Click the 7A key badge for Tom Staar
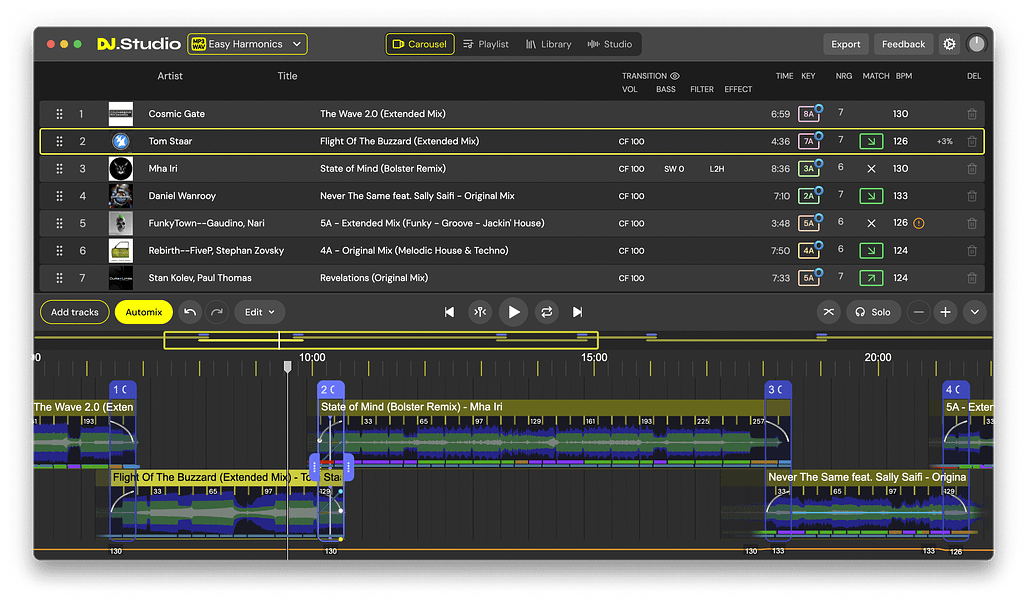 click(x=809, y=141)
